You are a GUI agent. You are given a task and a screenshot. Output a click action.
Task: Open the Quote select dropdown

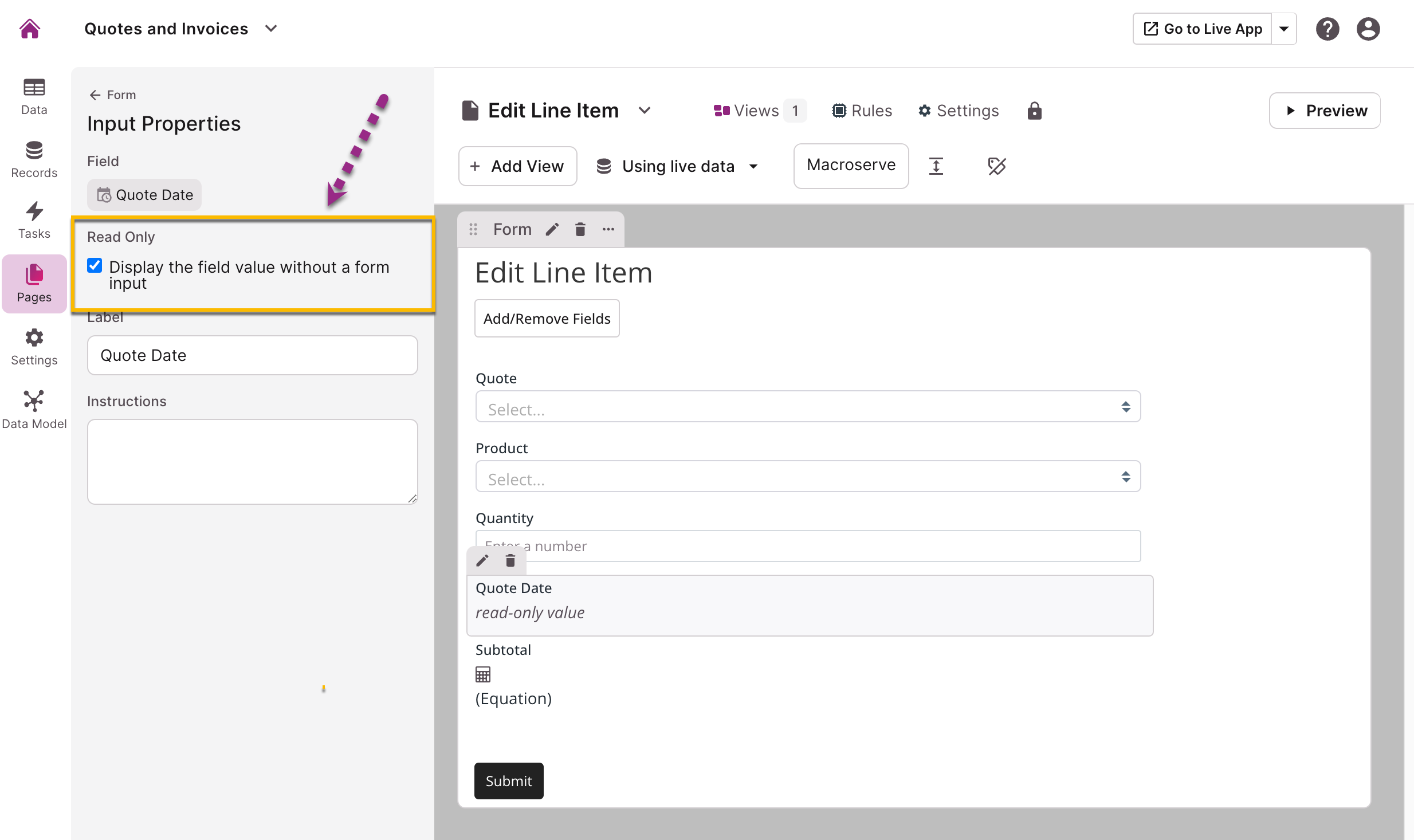(x=807, y=407)
